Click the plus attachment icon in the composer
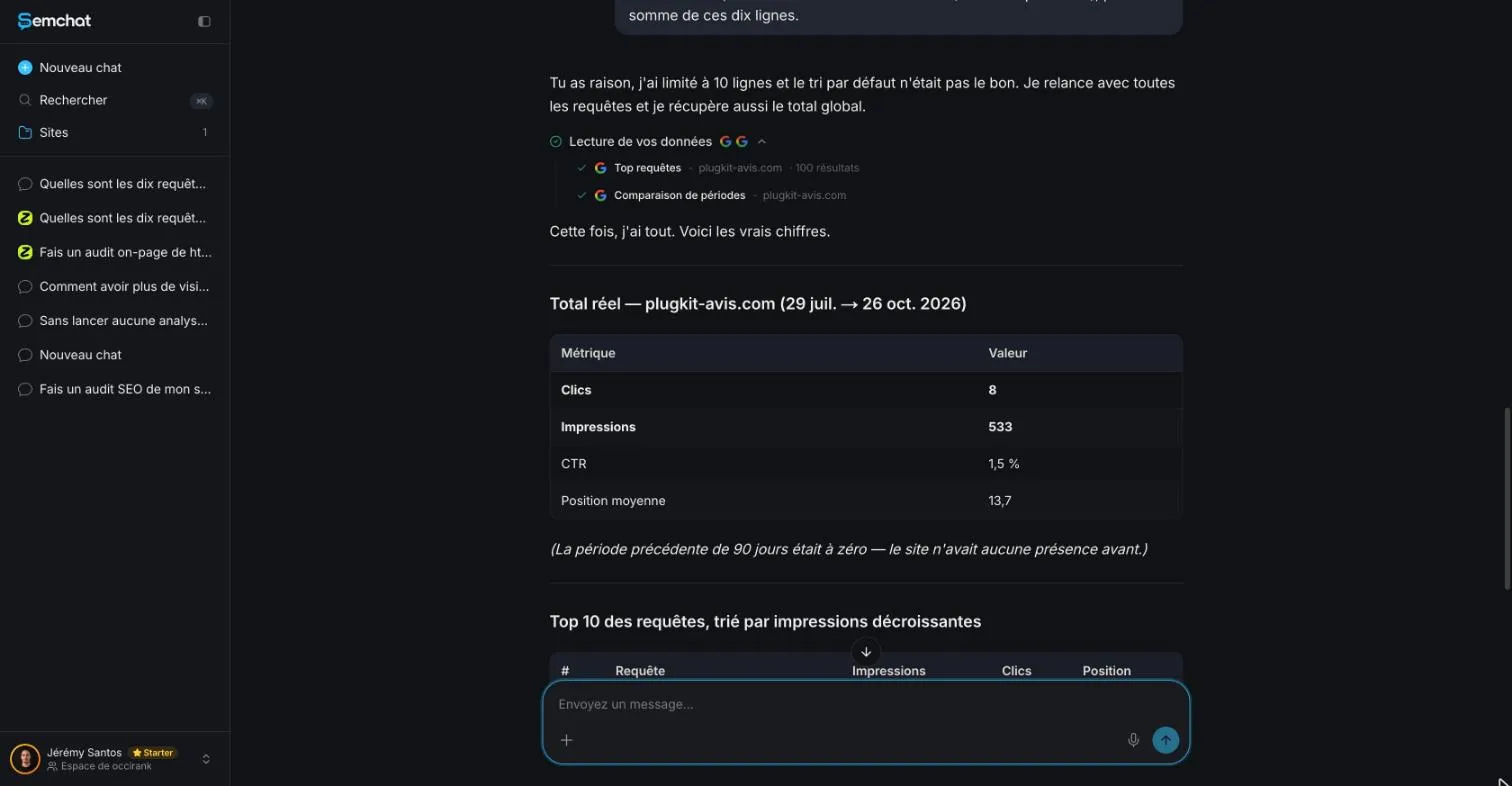This screenshot has height=786, width=1512. pyautogui.click(x=566, y=740)
